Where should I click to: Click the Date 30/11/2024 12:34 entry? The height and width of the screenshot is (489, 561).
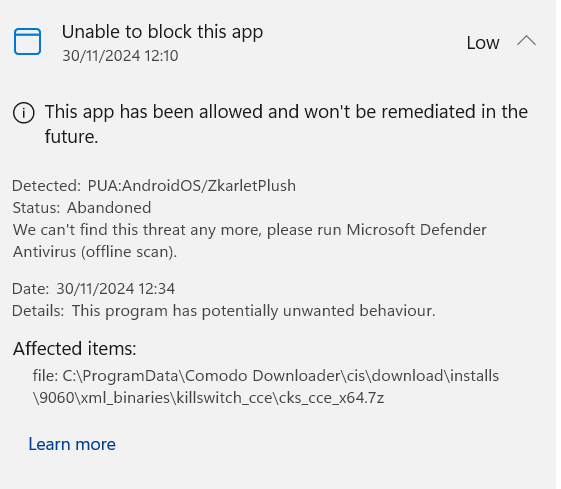pyautogui.click(x=93, y=289)
